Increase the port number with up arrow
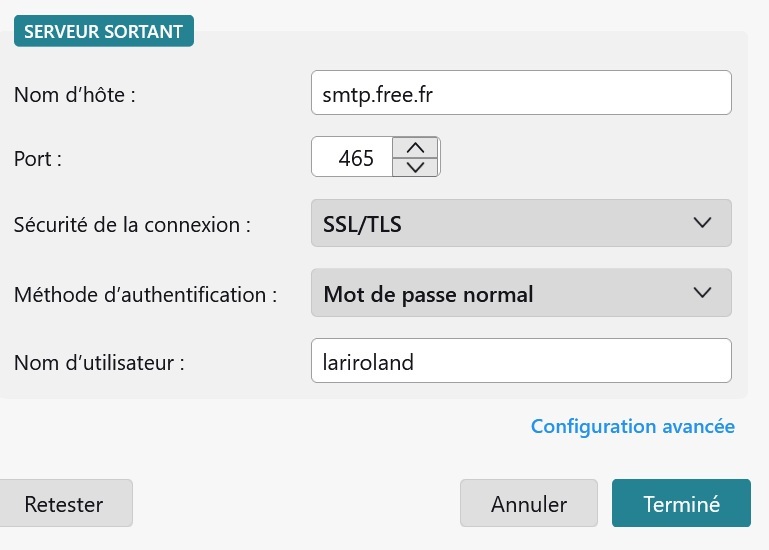The width and height of the screenshot is (769, 550). click(415, 147)
